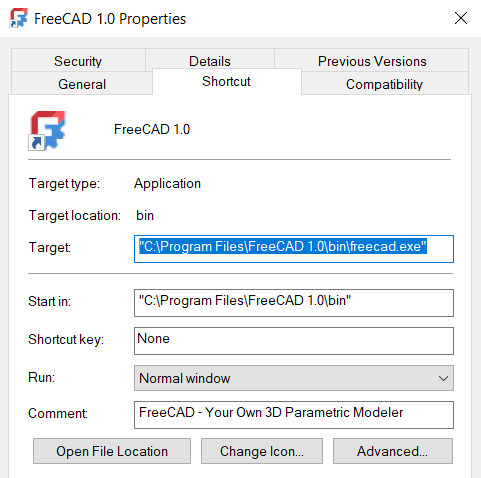Click the Shortcut tab

point(226,82)
